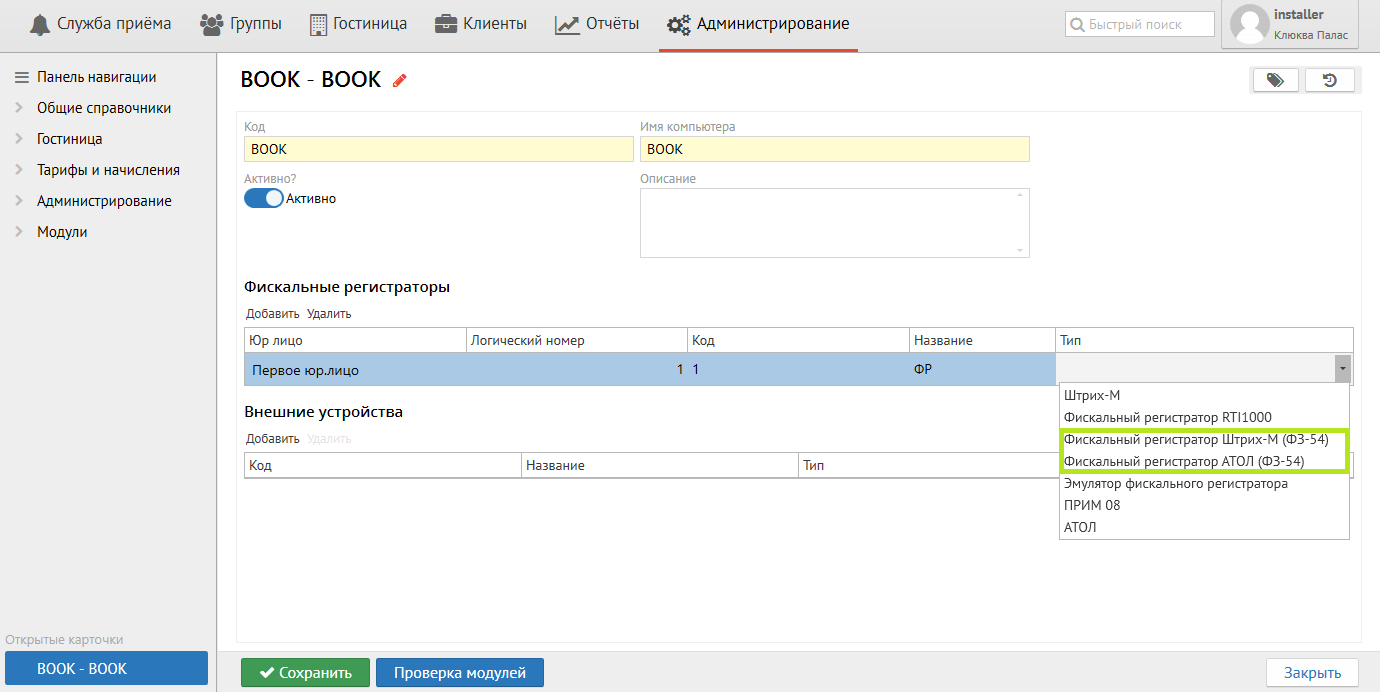Click the gears icon for Администрирование
The width and height of the screenshot is (1380, 692).
coord(679,24)
